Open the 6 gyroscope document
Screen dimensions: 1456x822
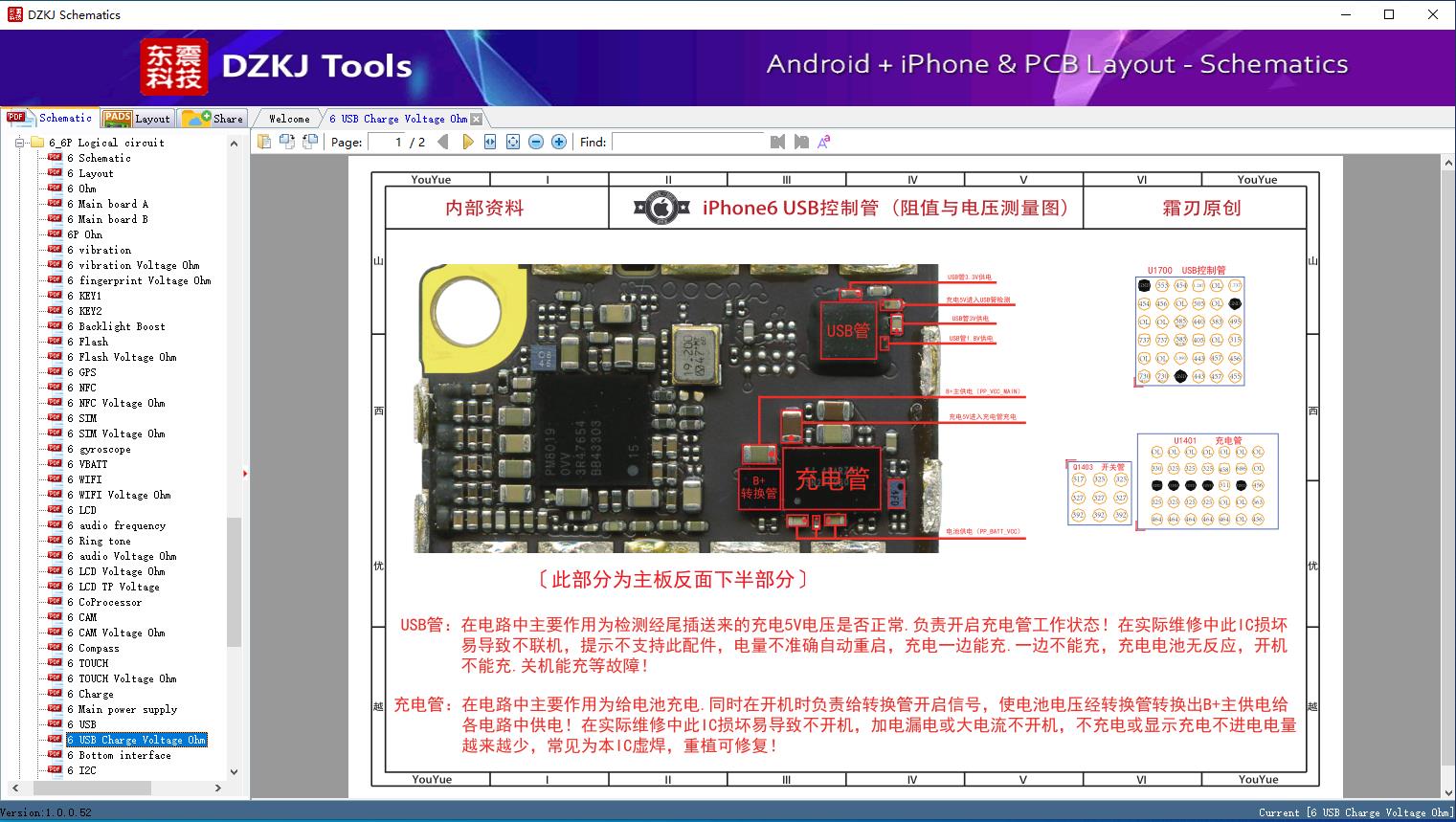[x=99, y=449]
